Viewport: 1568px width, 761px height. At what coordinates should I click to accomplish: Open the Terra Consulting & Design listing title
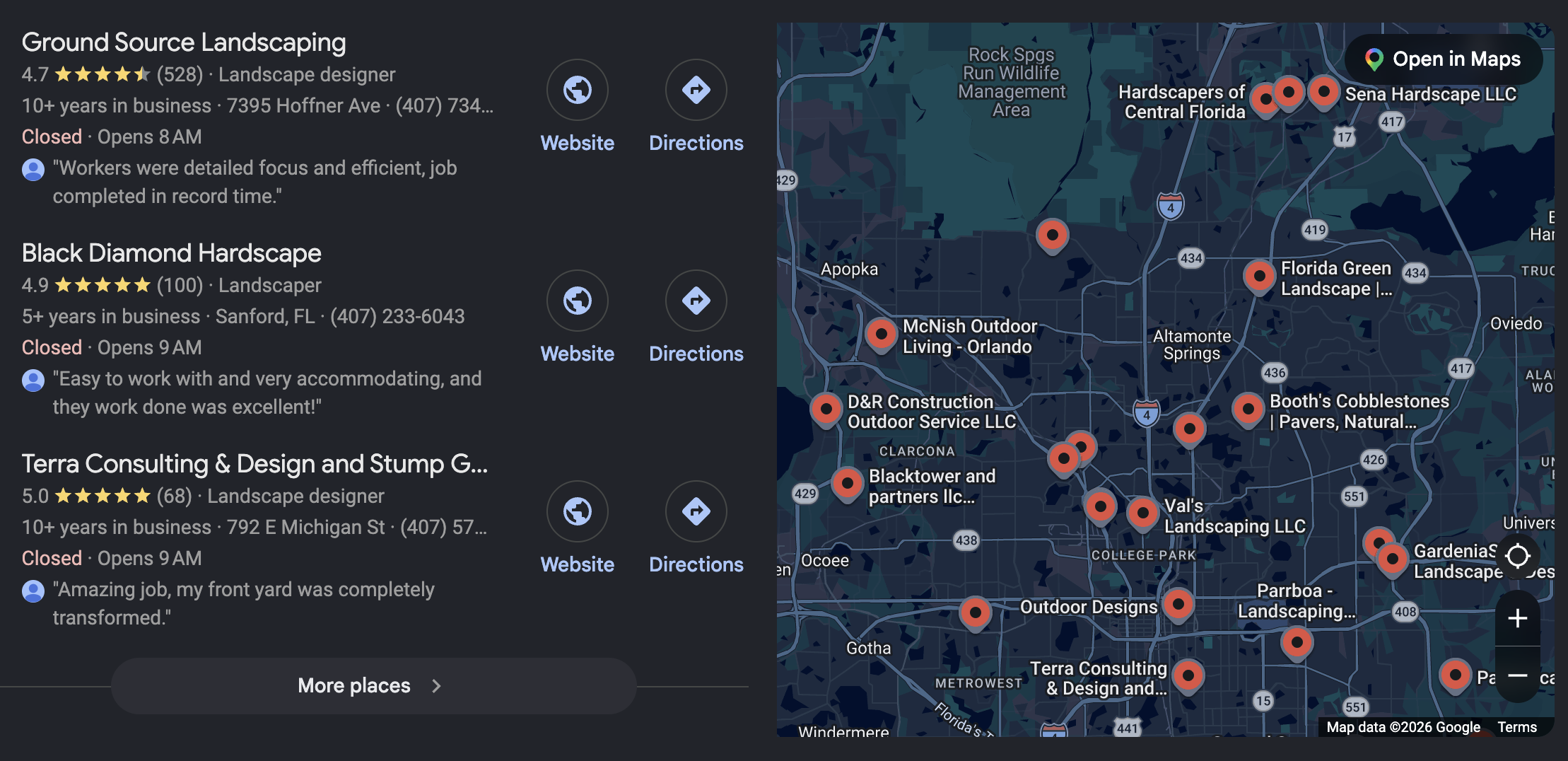pyautogui.click(x=254, y=464)
